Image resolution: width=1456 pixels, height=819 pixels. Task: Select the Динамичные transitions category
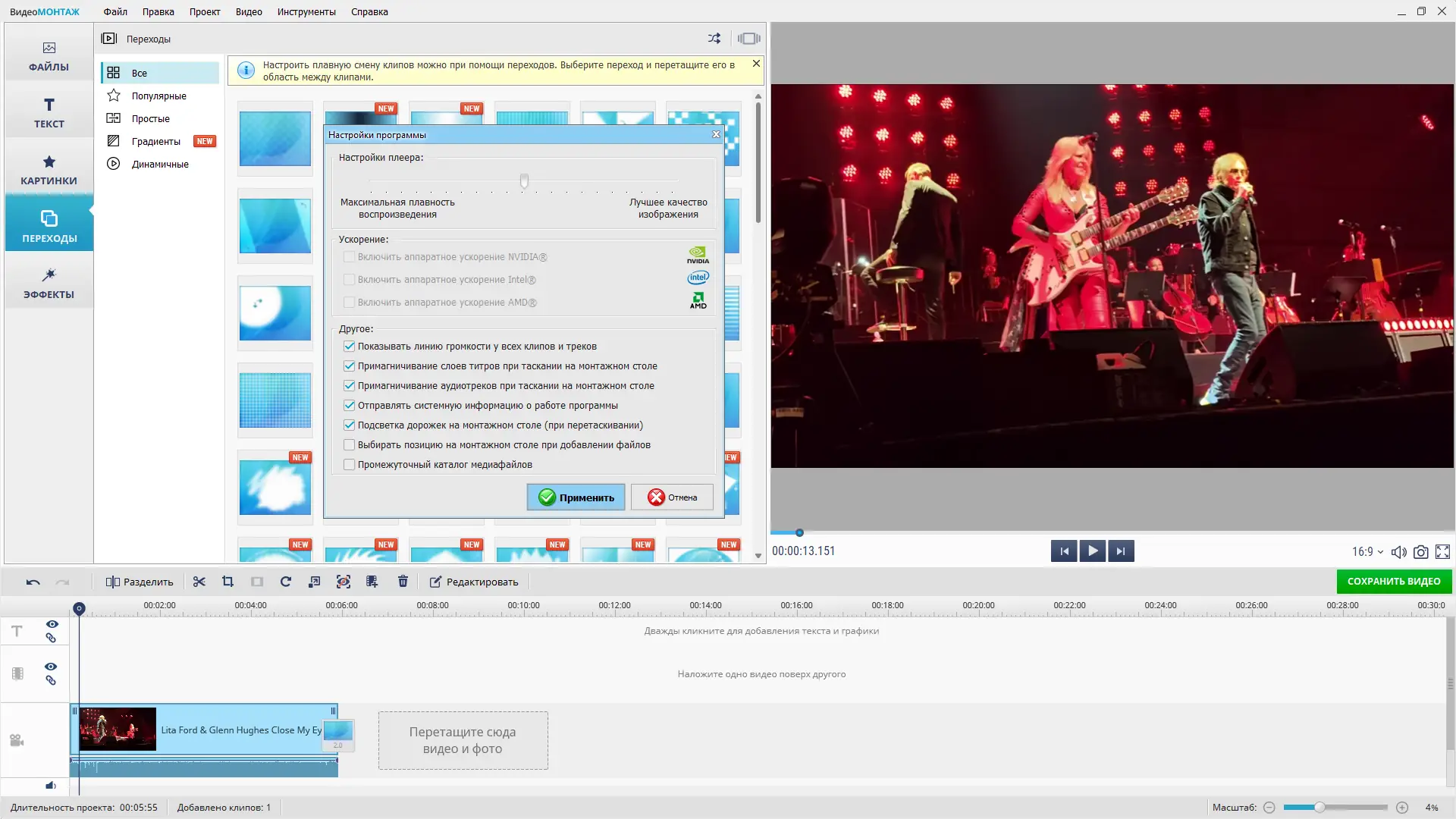(159, 164)
